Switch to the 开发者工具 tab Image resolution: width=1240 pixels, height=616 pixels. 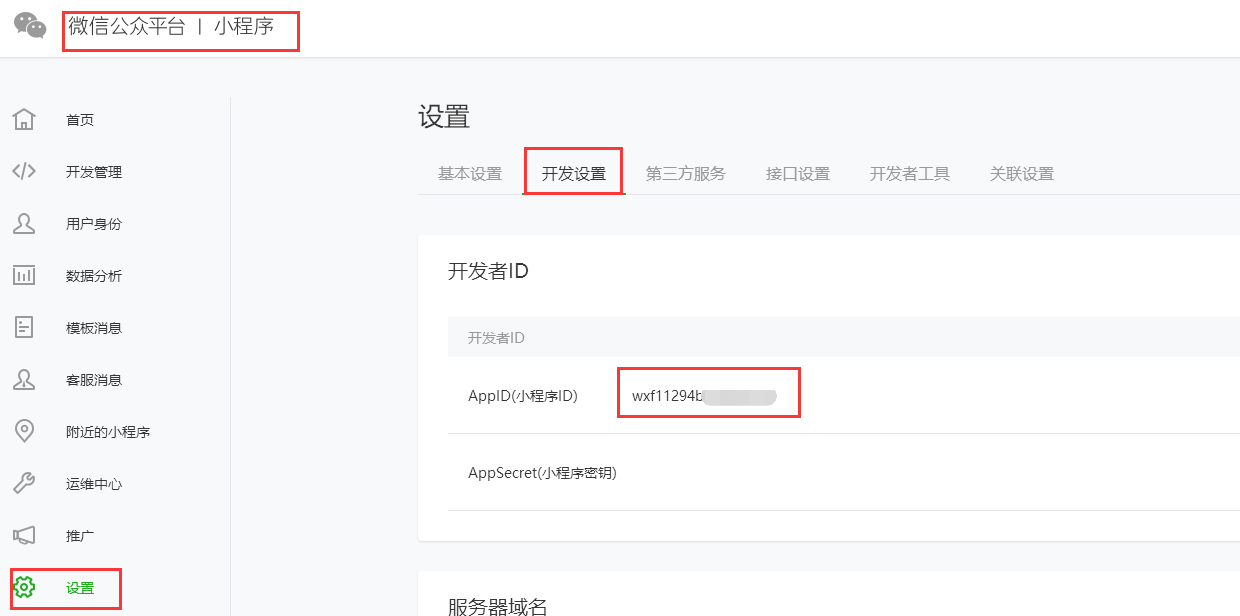[910, 174]
